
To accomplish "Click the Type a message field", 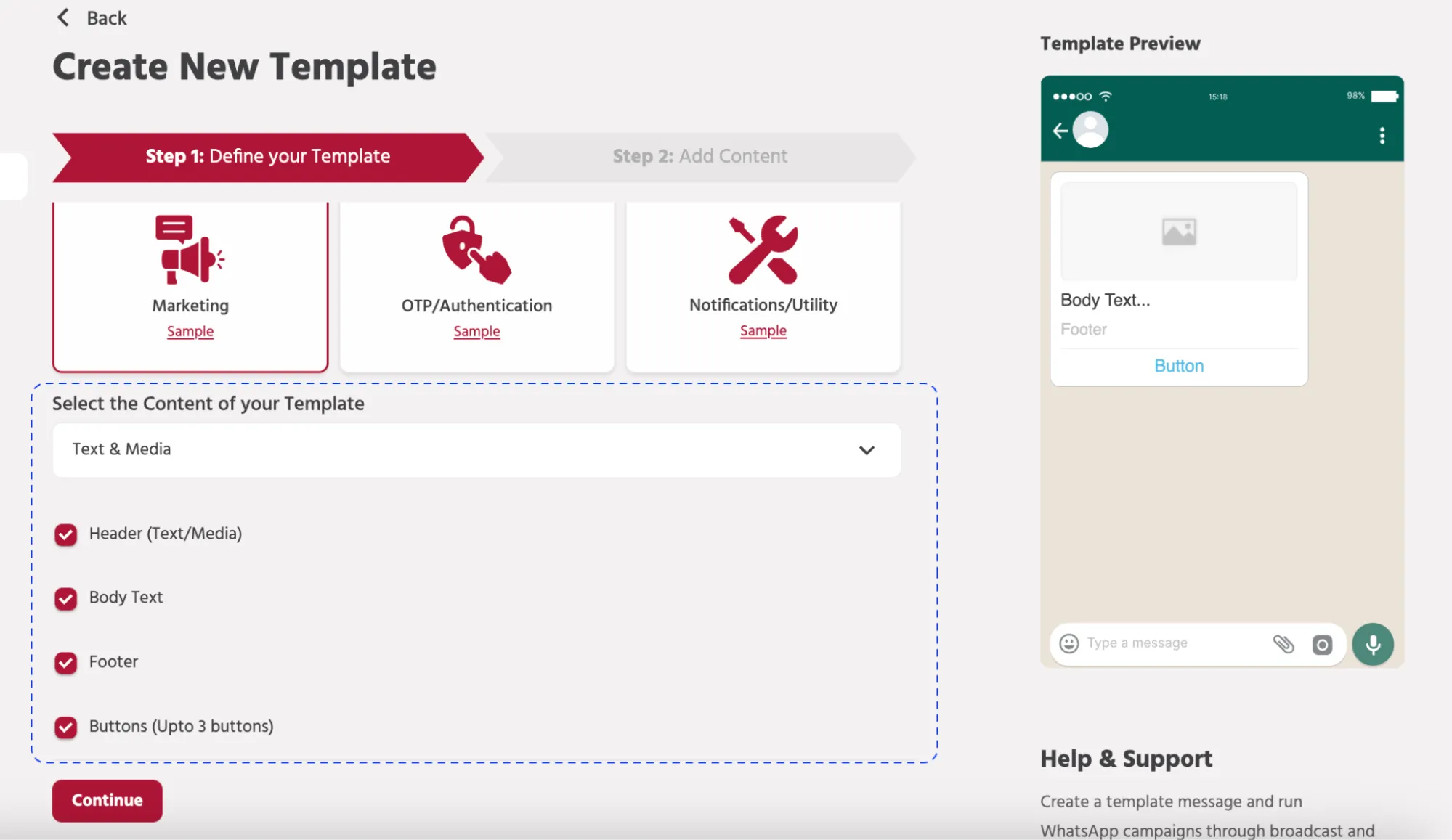I will pyautogui.click(x=1137, y=643).
